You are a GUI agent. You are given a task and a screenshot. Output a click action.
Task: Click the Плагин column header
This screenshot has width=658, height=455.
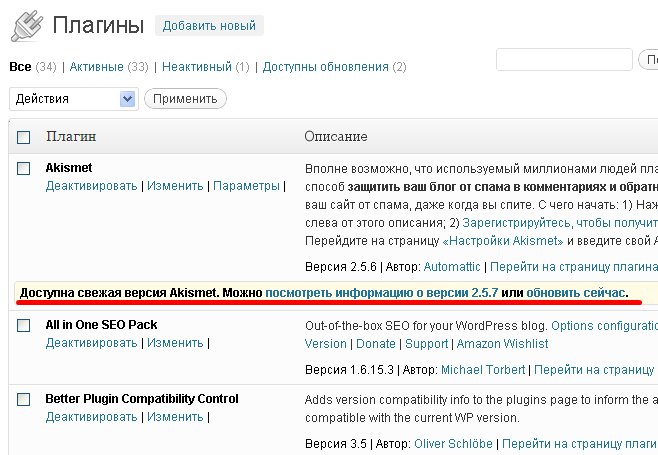tap(71, 136)
